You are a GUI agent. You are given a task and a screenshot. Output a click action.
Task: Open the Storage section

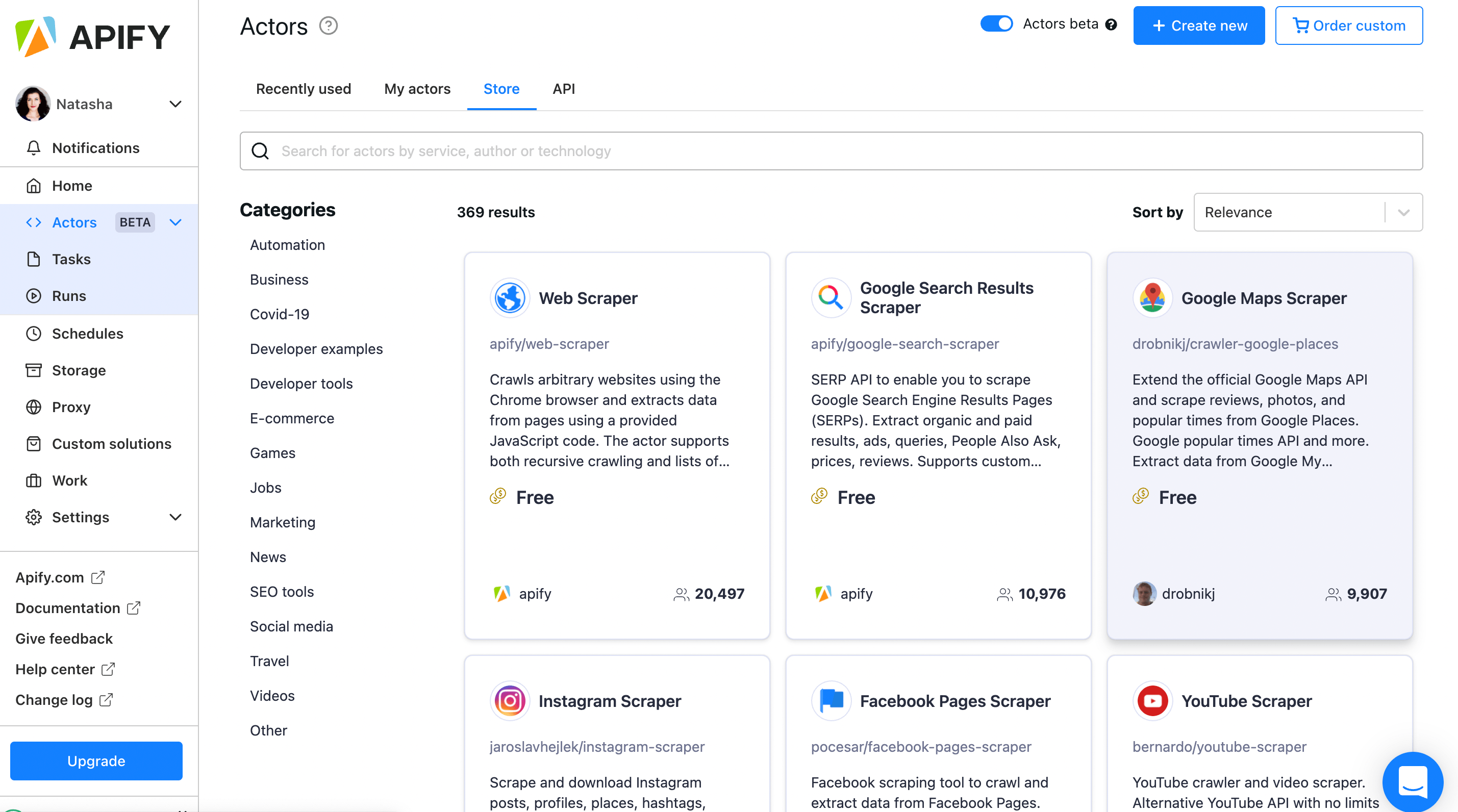(79, 370)
